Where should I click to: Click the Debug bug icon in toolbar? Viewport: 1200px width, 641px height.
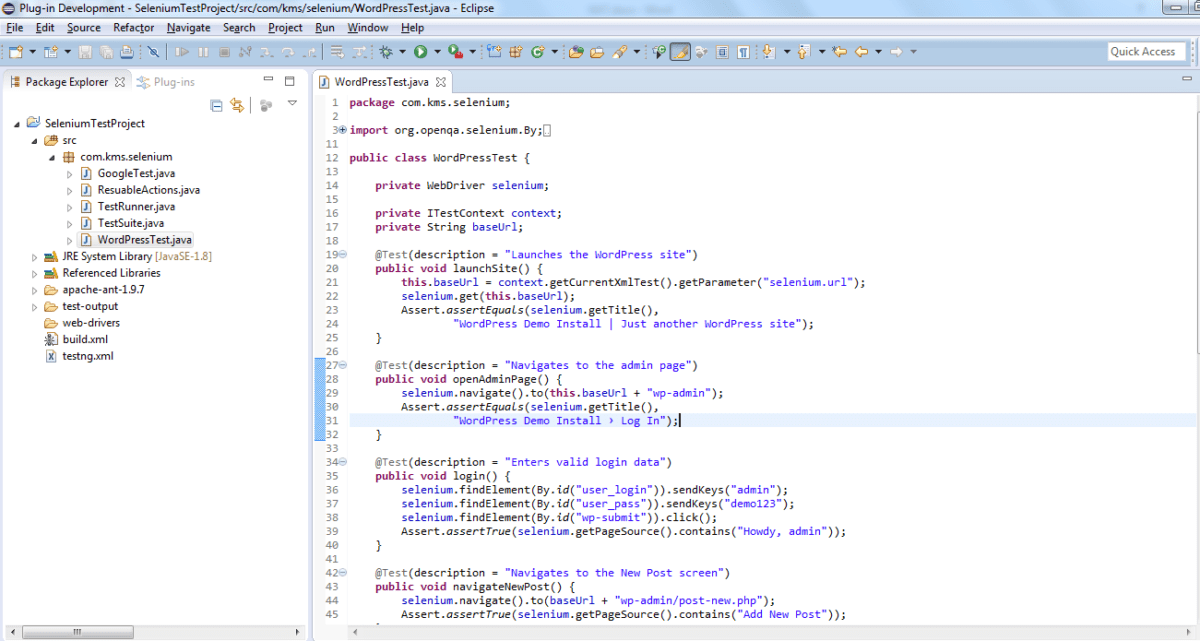click(x=388, y=52)
